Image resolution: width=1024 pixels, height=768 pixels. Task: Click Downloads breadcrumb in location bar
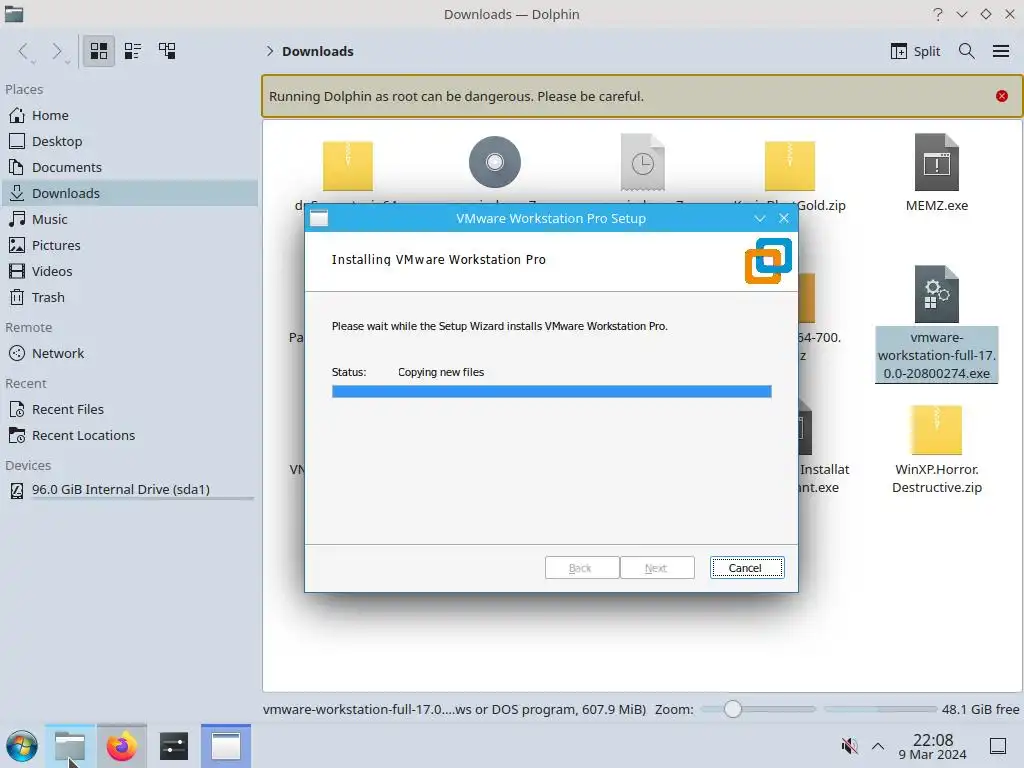point(317,51)
